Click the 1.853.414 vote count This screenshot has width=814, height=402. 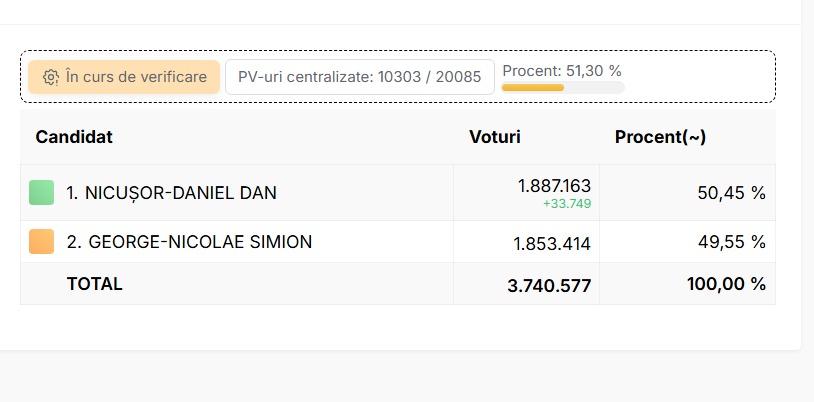pyautogui.click(x=552, y=244)
